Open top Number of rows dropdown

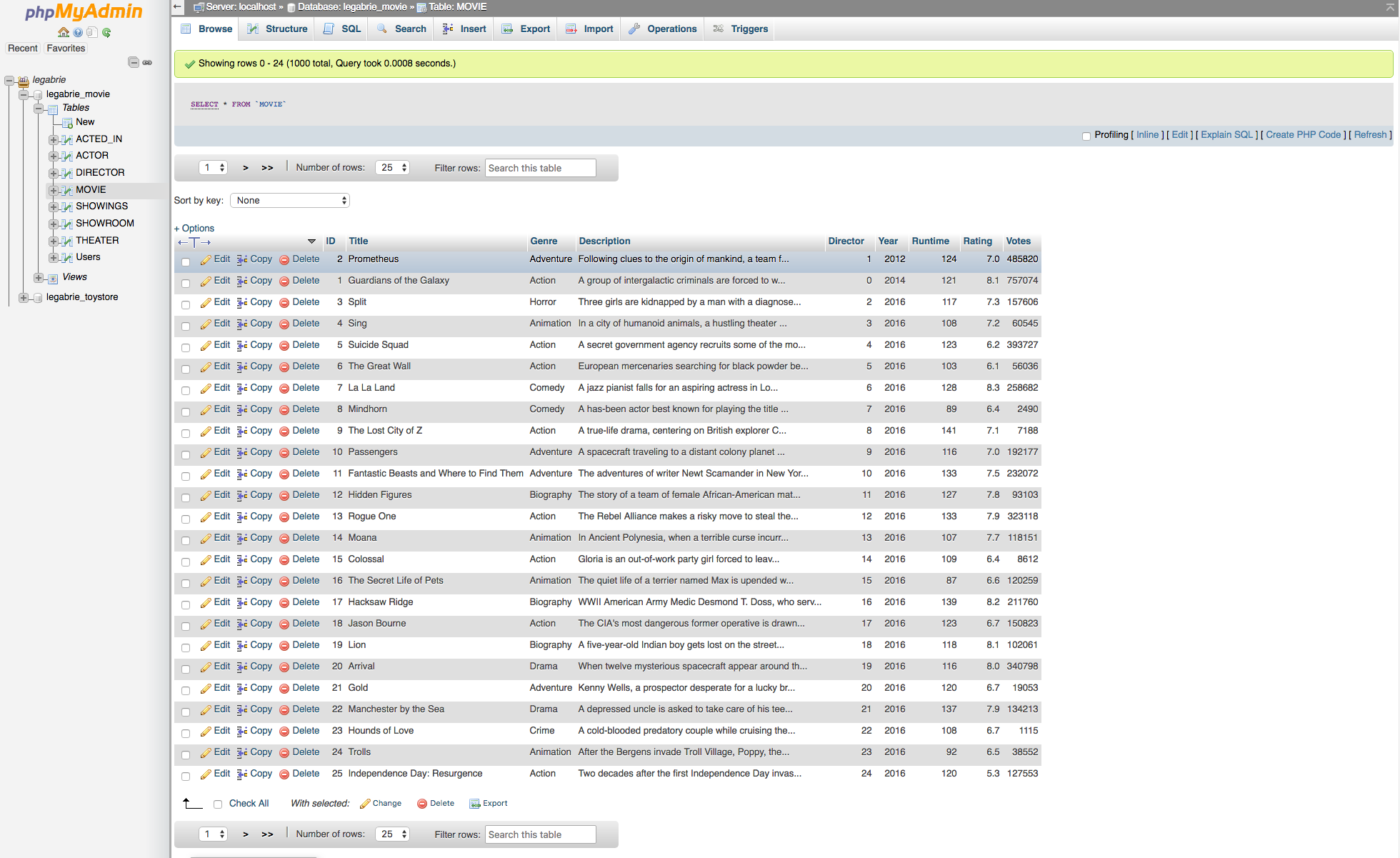pyautogui.click(x=393, y=168)
